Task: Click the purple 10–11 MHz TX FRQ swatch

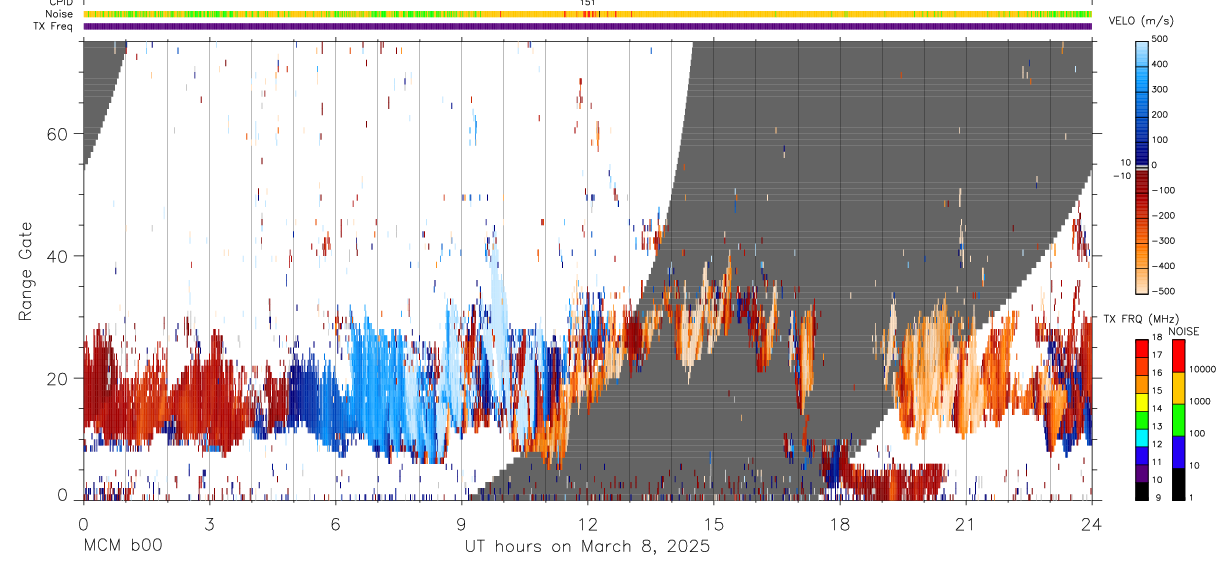Action: click(x=1142, y=473)
